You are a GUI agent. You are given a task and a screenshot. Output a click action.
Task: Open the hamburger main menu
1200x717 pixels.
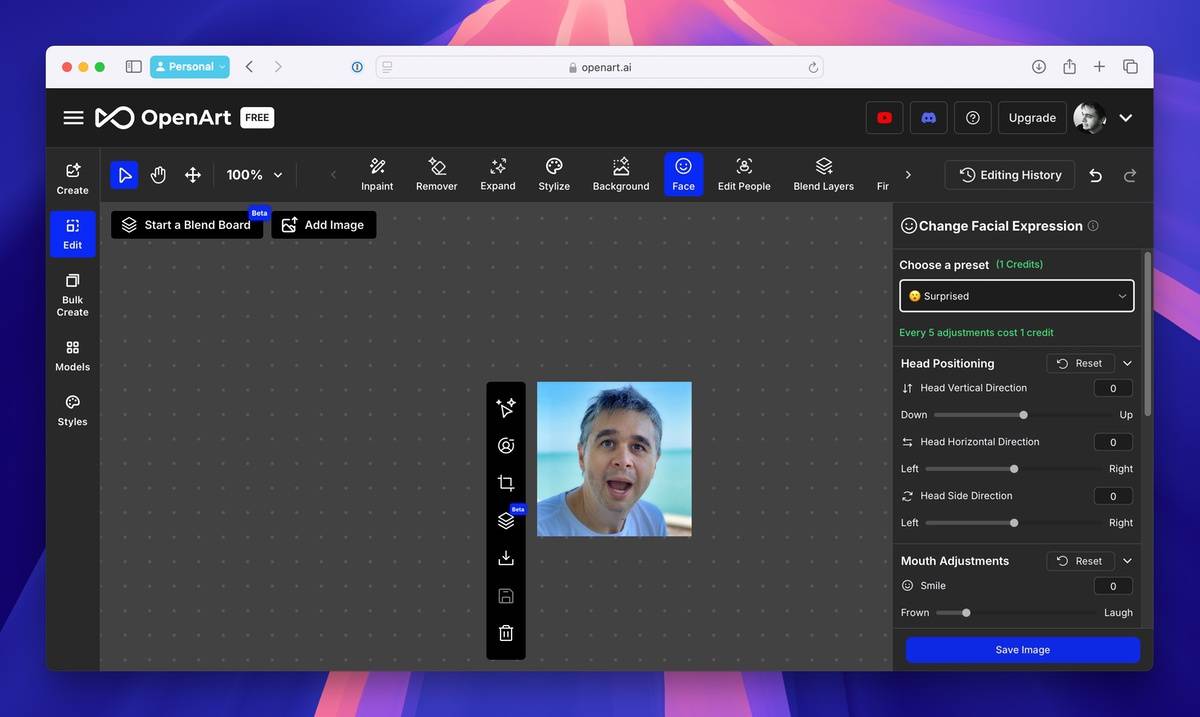[x=73, y=118]
